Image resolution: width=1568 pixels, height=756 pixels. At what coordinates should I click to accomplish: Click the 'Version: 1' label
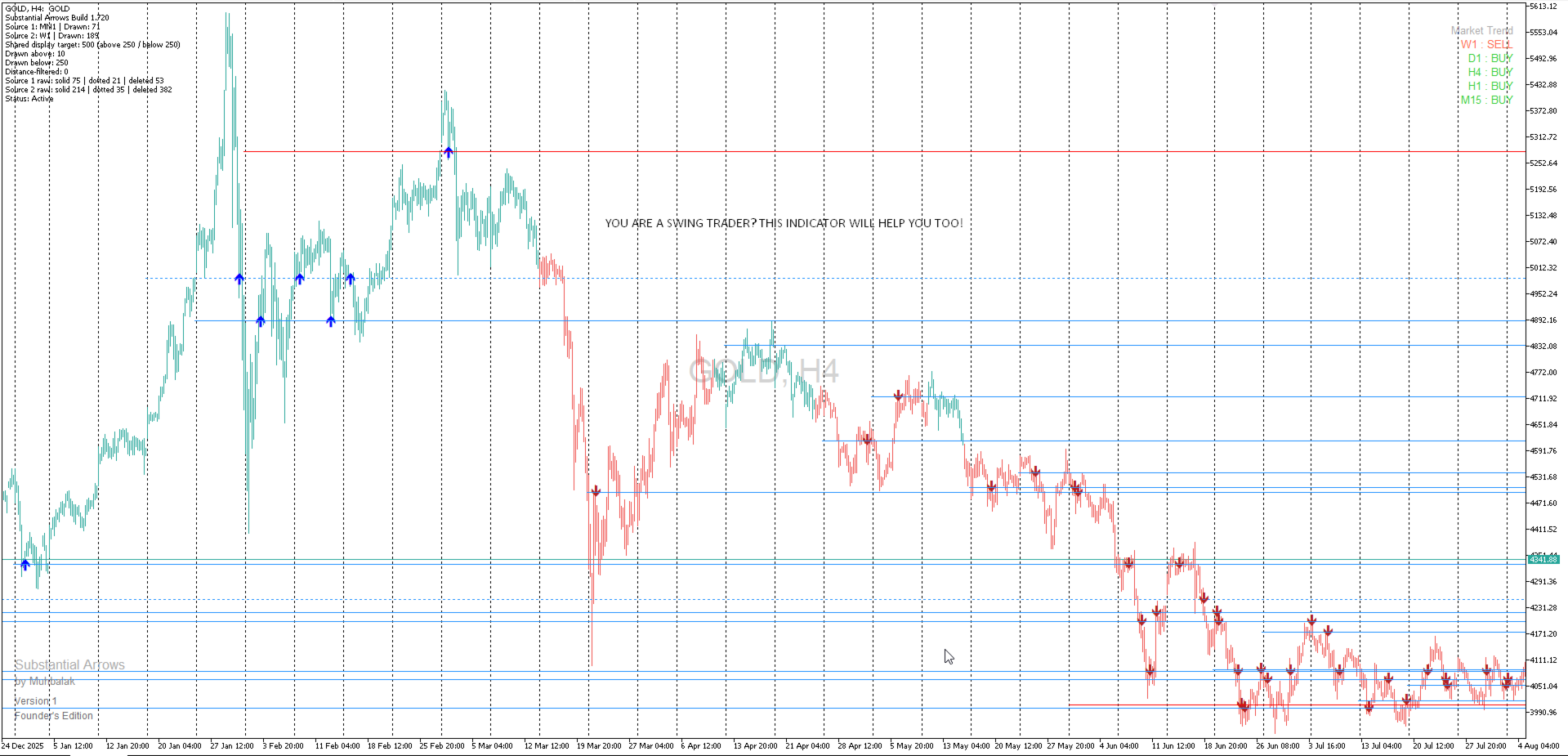[36, 701]
